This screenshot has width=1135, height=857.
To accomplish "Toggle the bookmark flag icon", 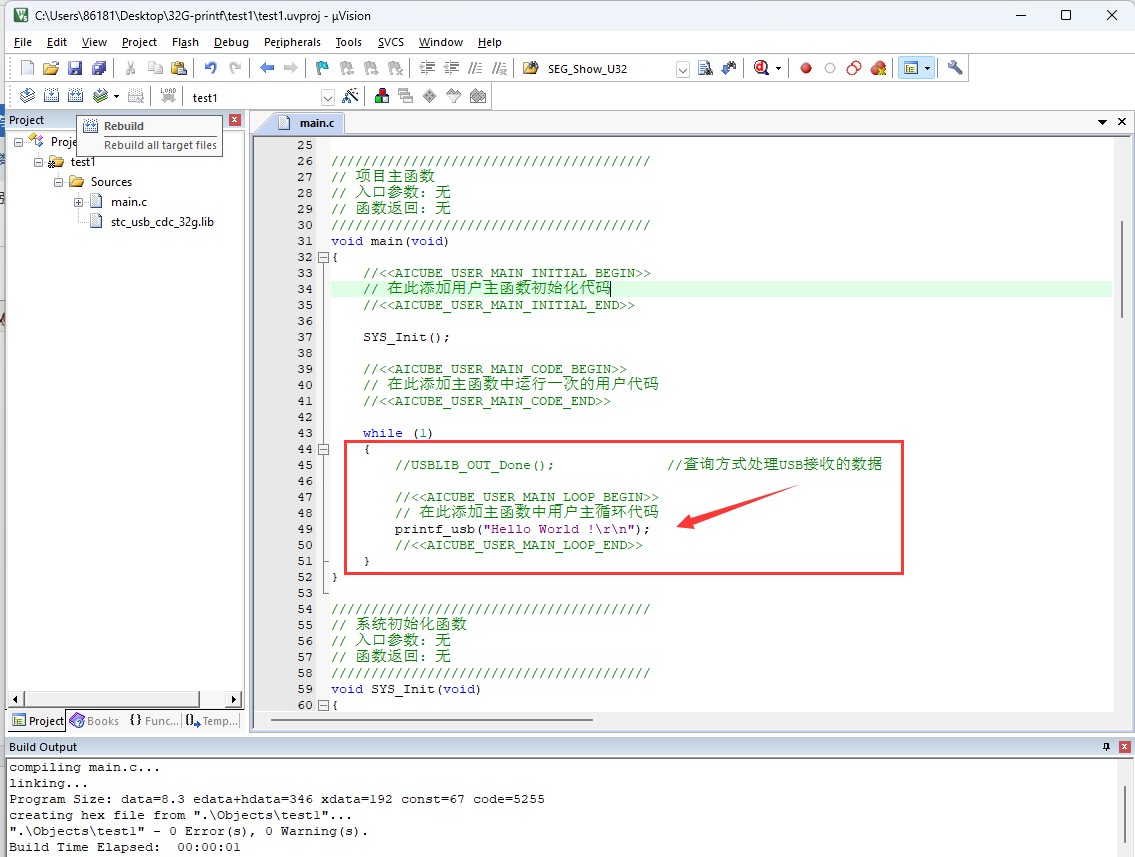I will pos(322,68).
